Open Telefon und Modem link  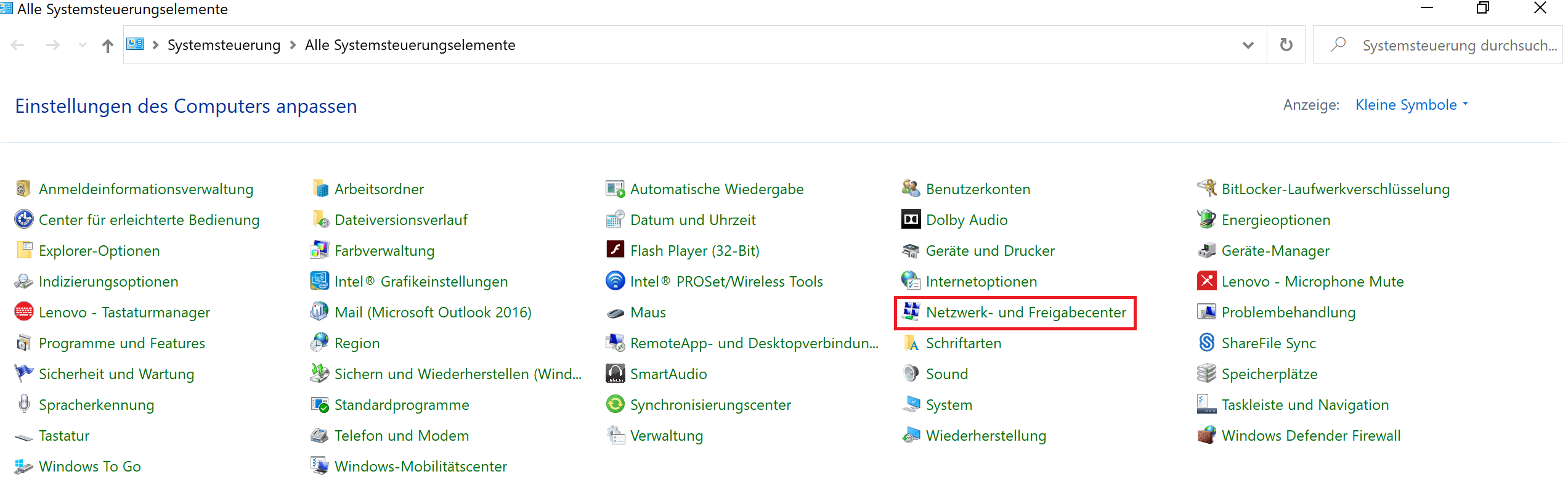coord(402,436)
